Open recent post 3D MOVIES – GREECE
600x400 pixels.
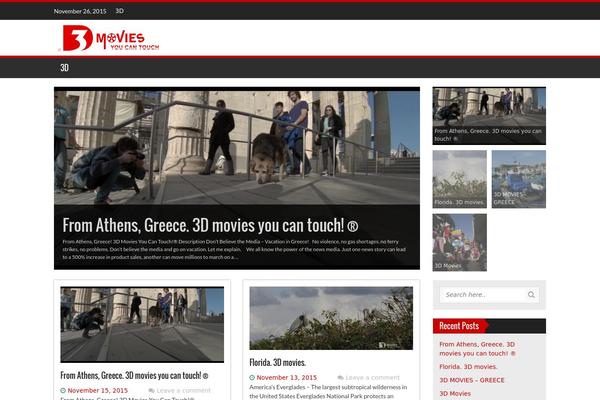(x=472, y=380)
